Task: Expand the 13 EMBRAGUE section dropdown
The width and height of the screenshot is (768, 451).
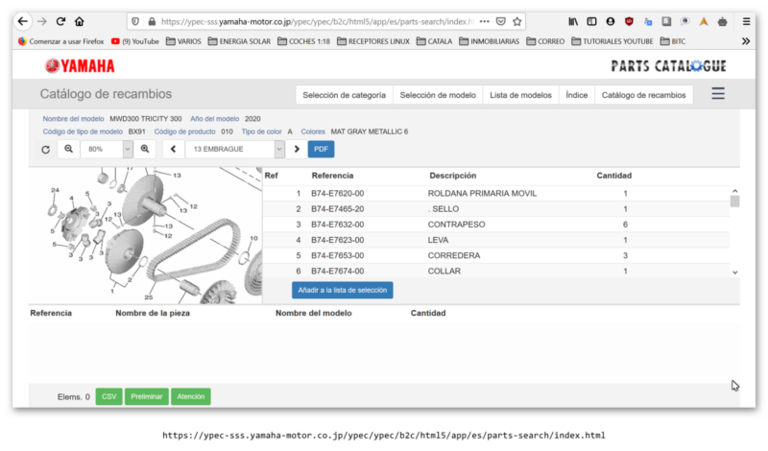Action: [x=235, y=149]
